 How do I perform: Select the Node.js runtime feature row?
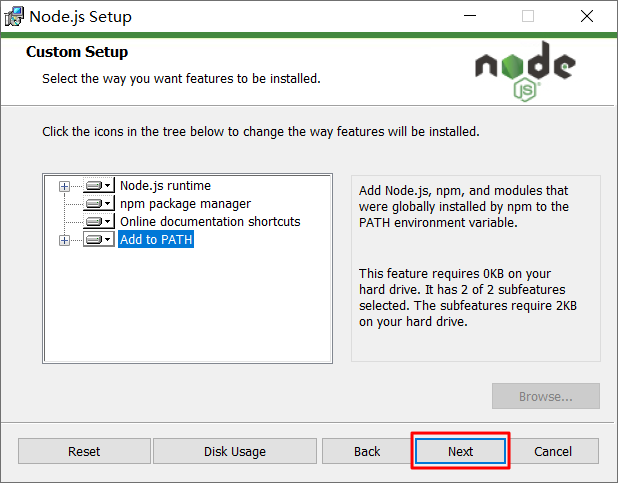point(165,185)
